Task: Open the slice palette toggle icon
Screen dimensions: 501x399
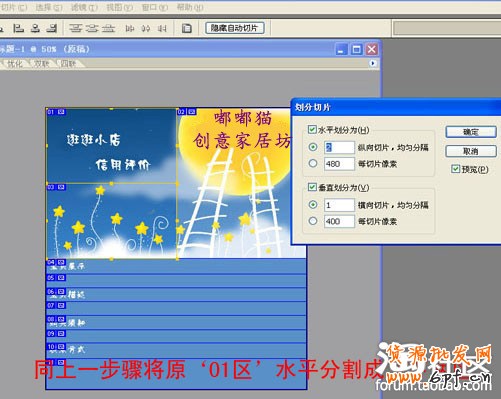Action: click(x=187, y=28)
